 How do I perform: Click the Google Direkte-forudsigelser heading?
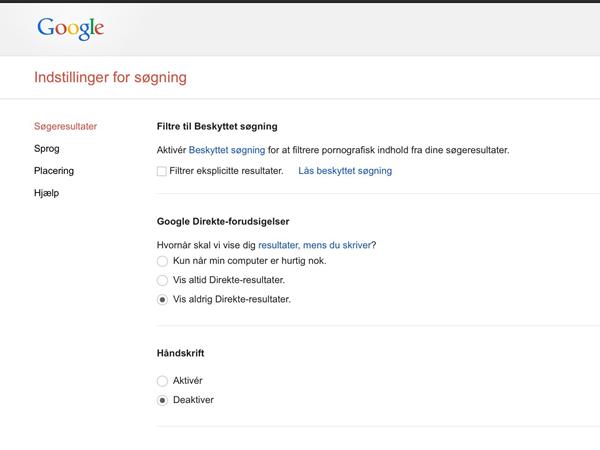[223, 222]
